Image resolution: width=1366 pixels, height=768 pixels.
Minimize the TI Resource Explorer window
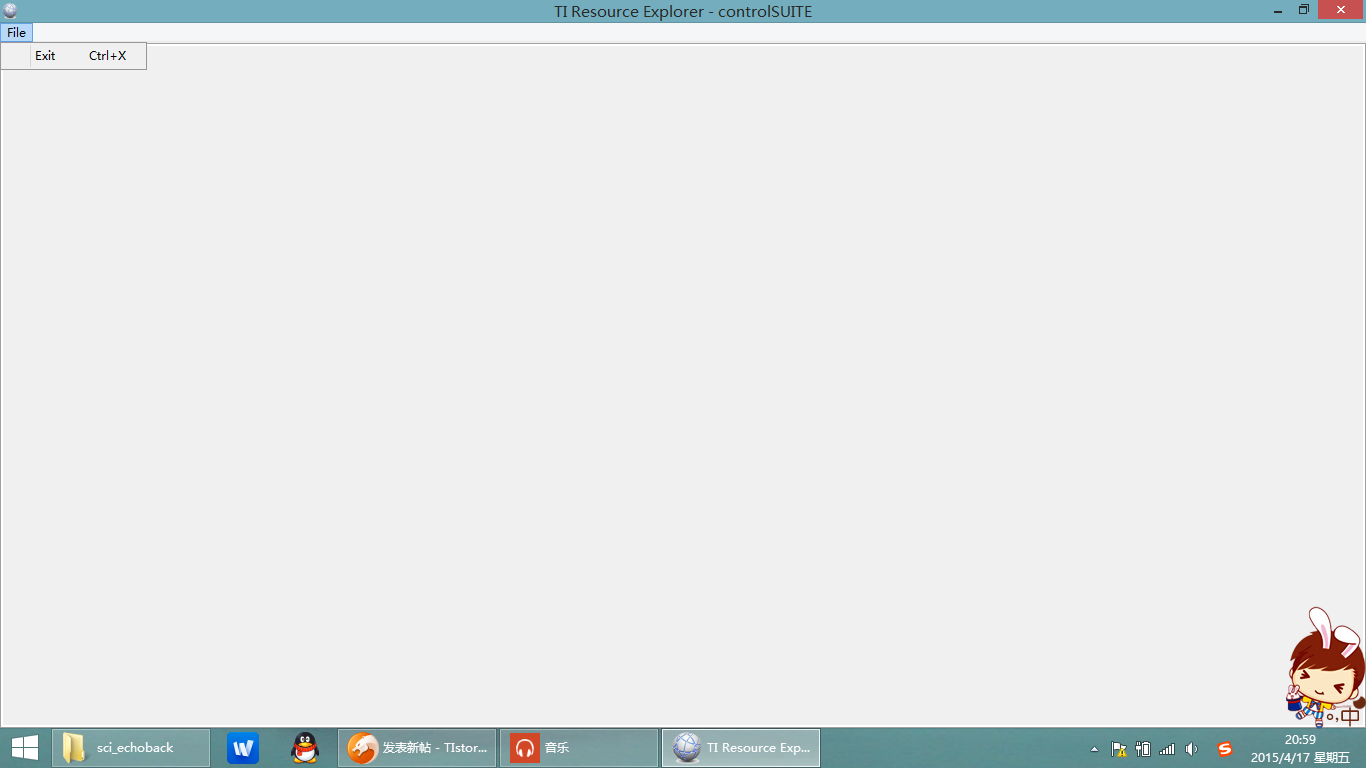[1278, 11]
